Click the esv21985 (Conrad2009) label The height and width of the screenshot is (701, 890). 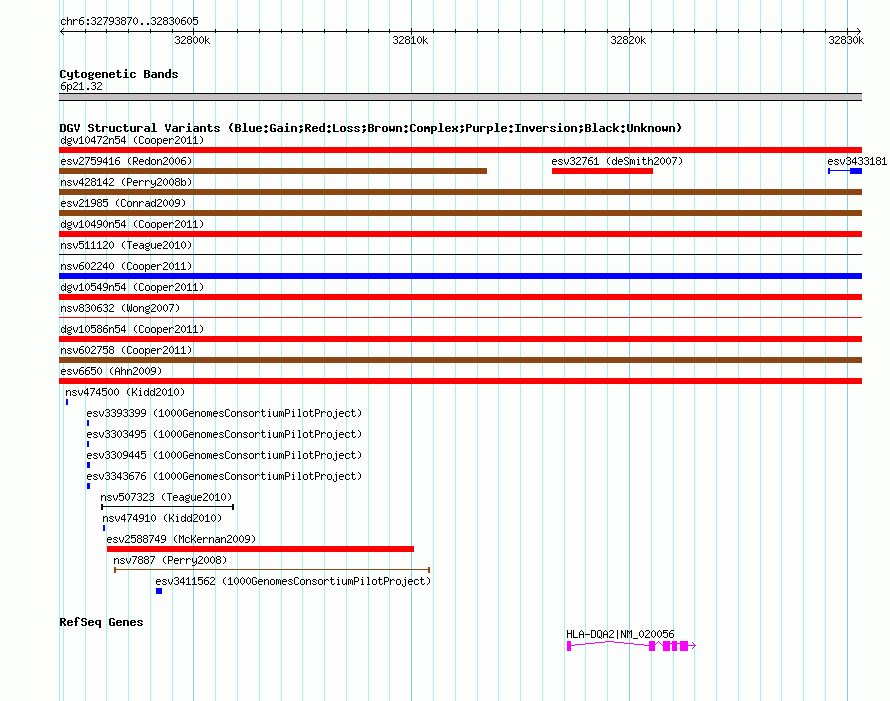(x=123, y=203)
